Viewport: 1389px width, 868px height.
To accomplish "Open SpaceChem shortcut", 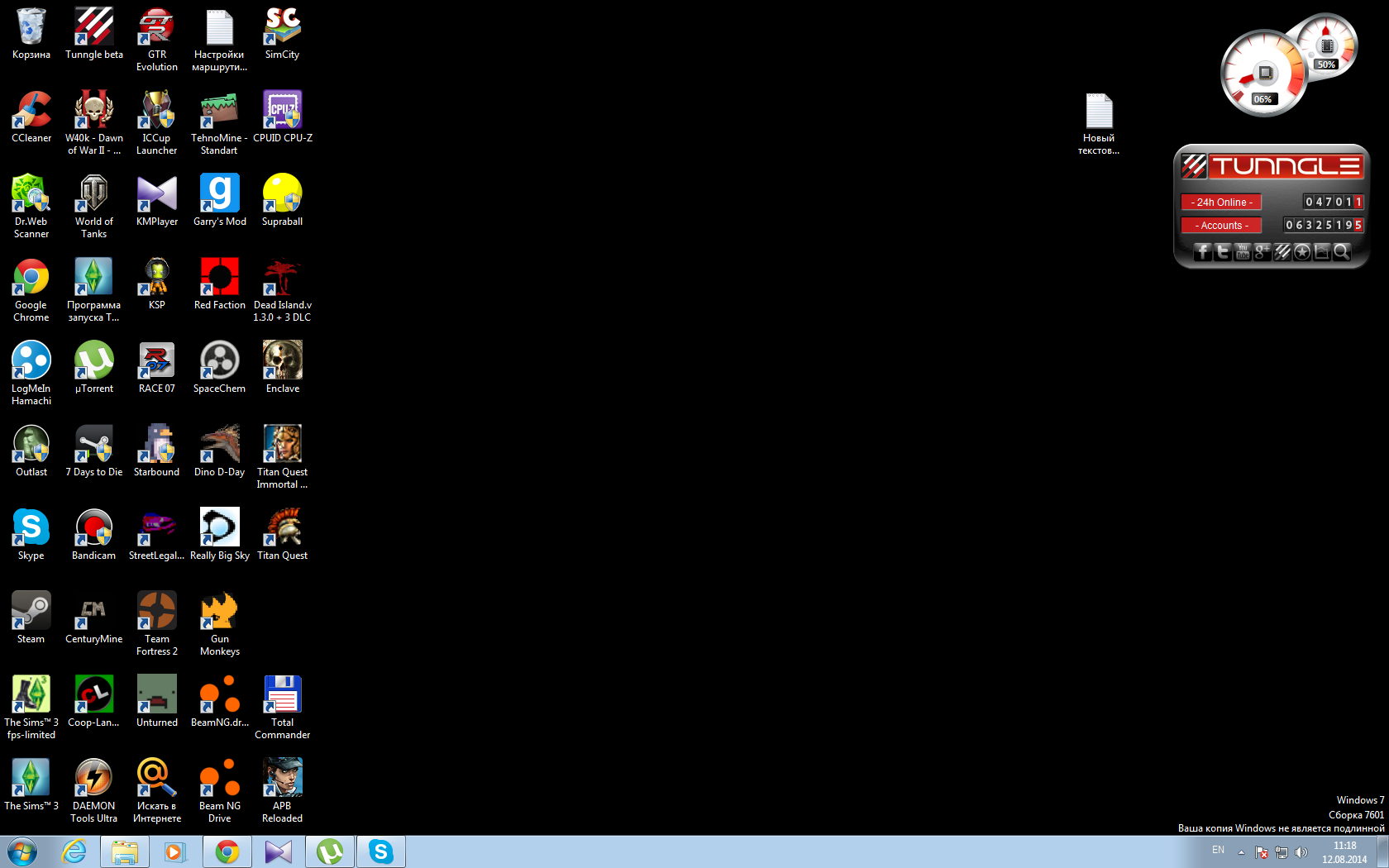I will pyautogui.click(x=220, y=368).
